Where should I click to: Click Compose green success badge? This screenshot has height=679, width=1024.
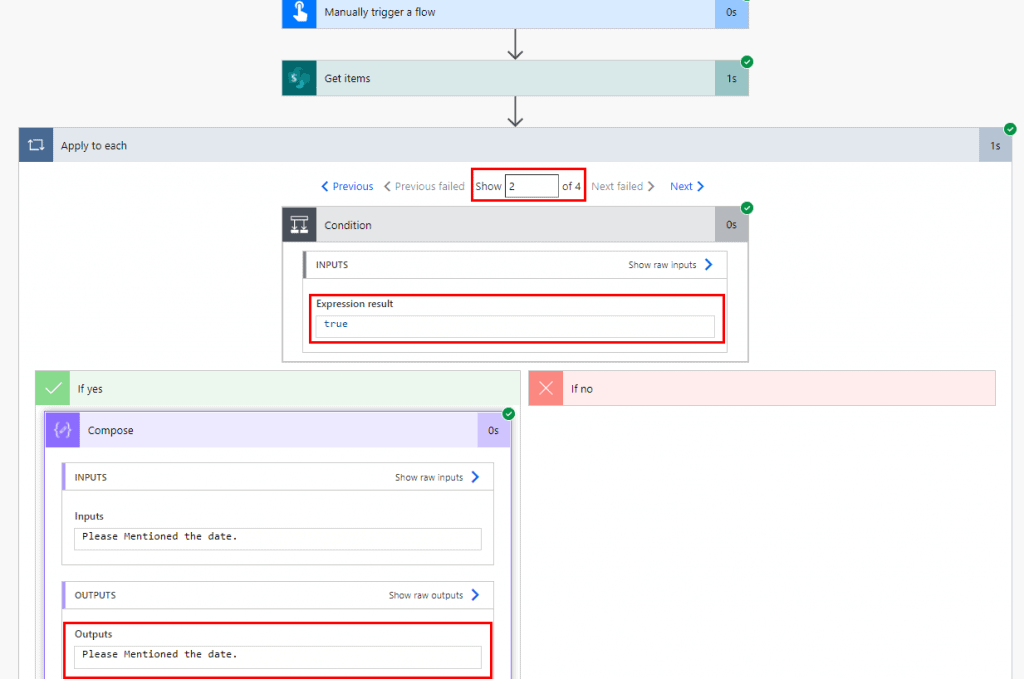click(509, 414)
